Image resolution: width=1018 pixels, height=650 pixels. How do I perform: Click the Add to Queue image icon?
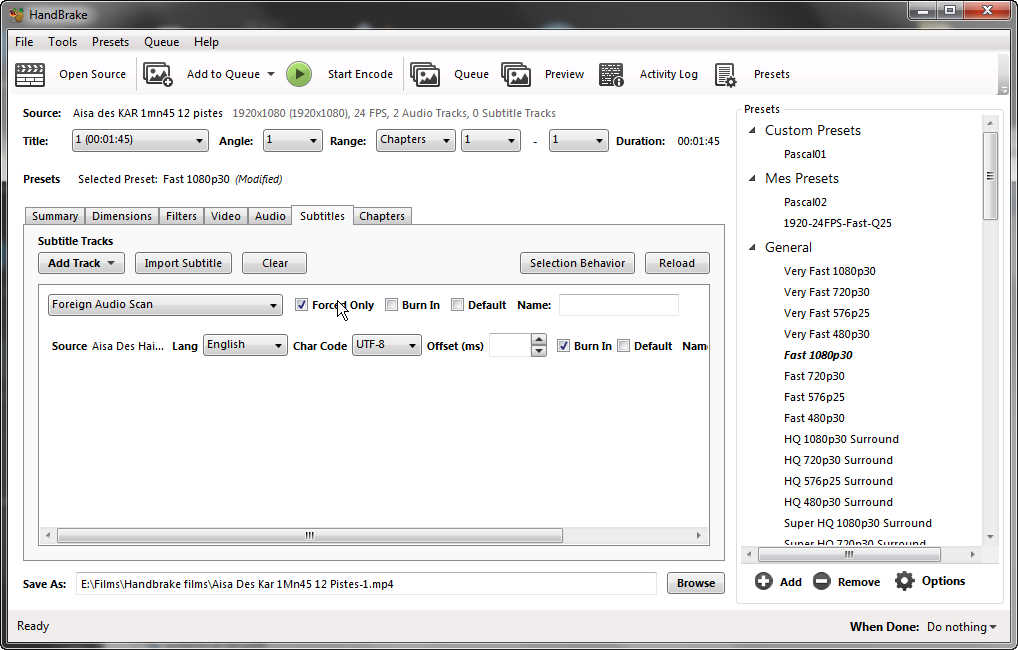click(158, 74)
